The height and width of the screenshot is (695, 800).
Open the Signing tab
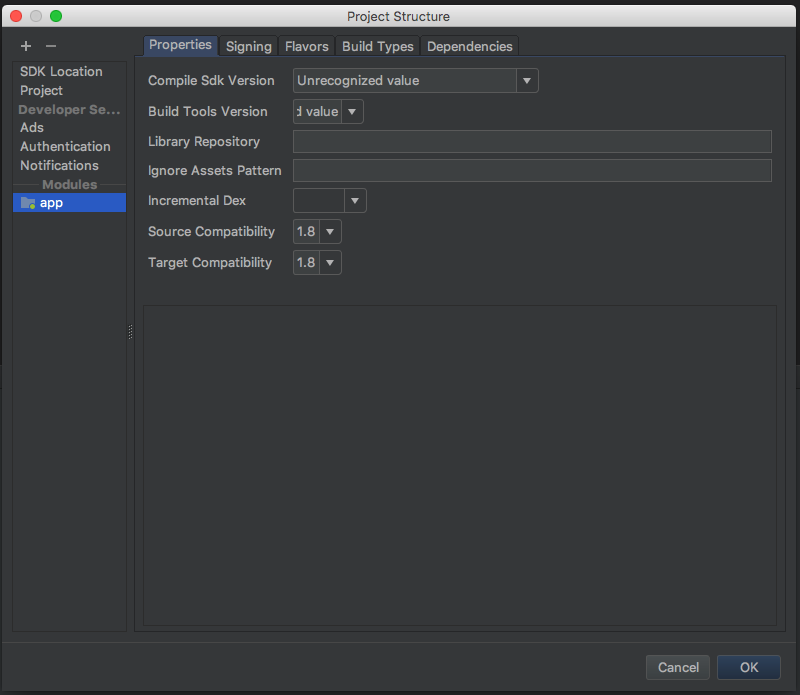[x=248, y=46]
